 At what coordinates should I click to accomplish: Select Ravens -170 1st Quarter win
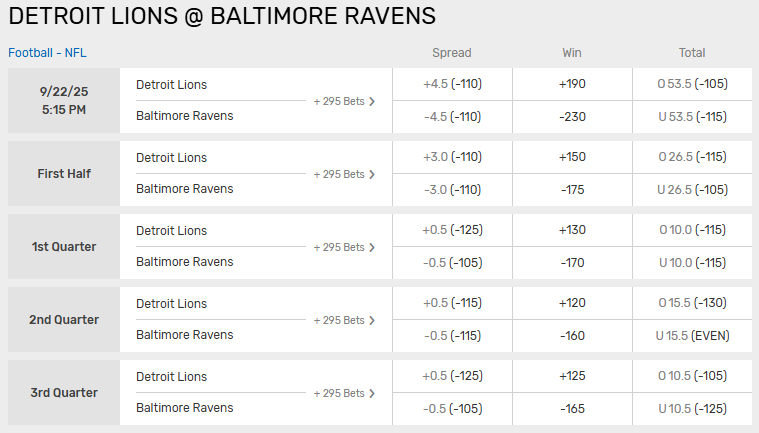pos(572,262)
